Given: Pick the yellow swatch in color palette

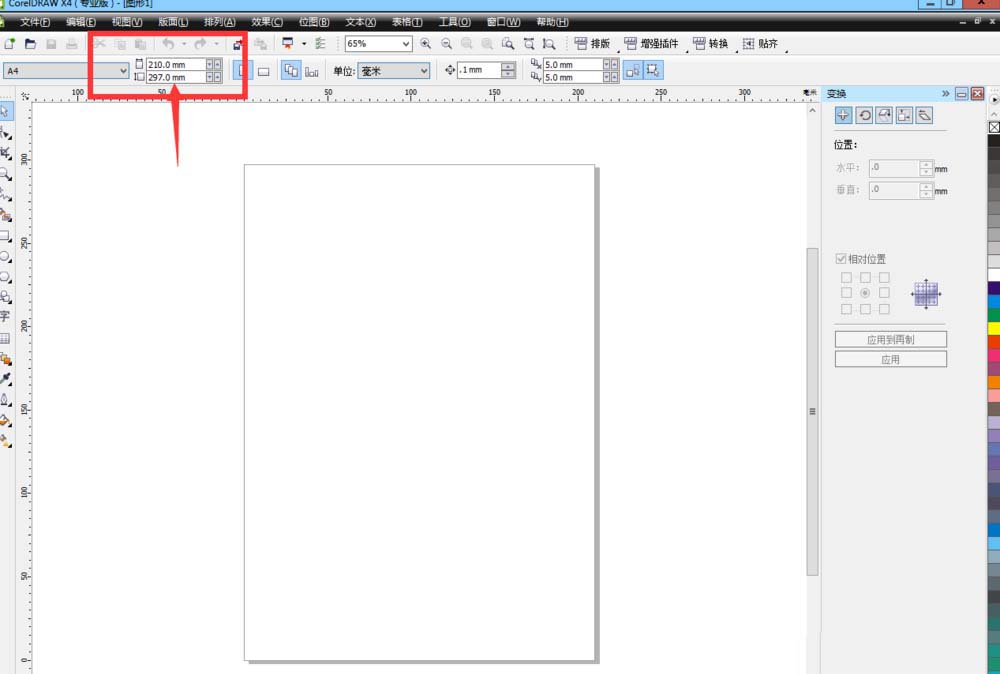Looking at the screenshot, I should coord(994,329).
